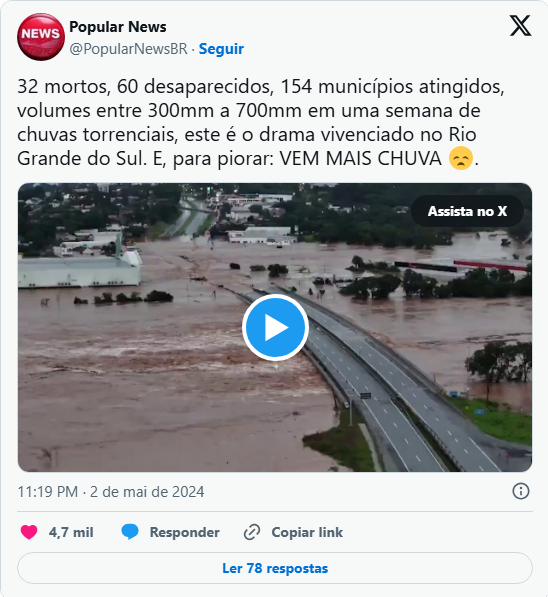This screenshot has height=597, width=548.
Task: Click the blue reply bubble icon
Action: tap(129, 532)
